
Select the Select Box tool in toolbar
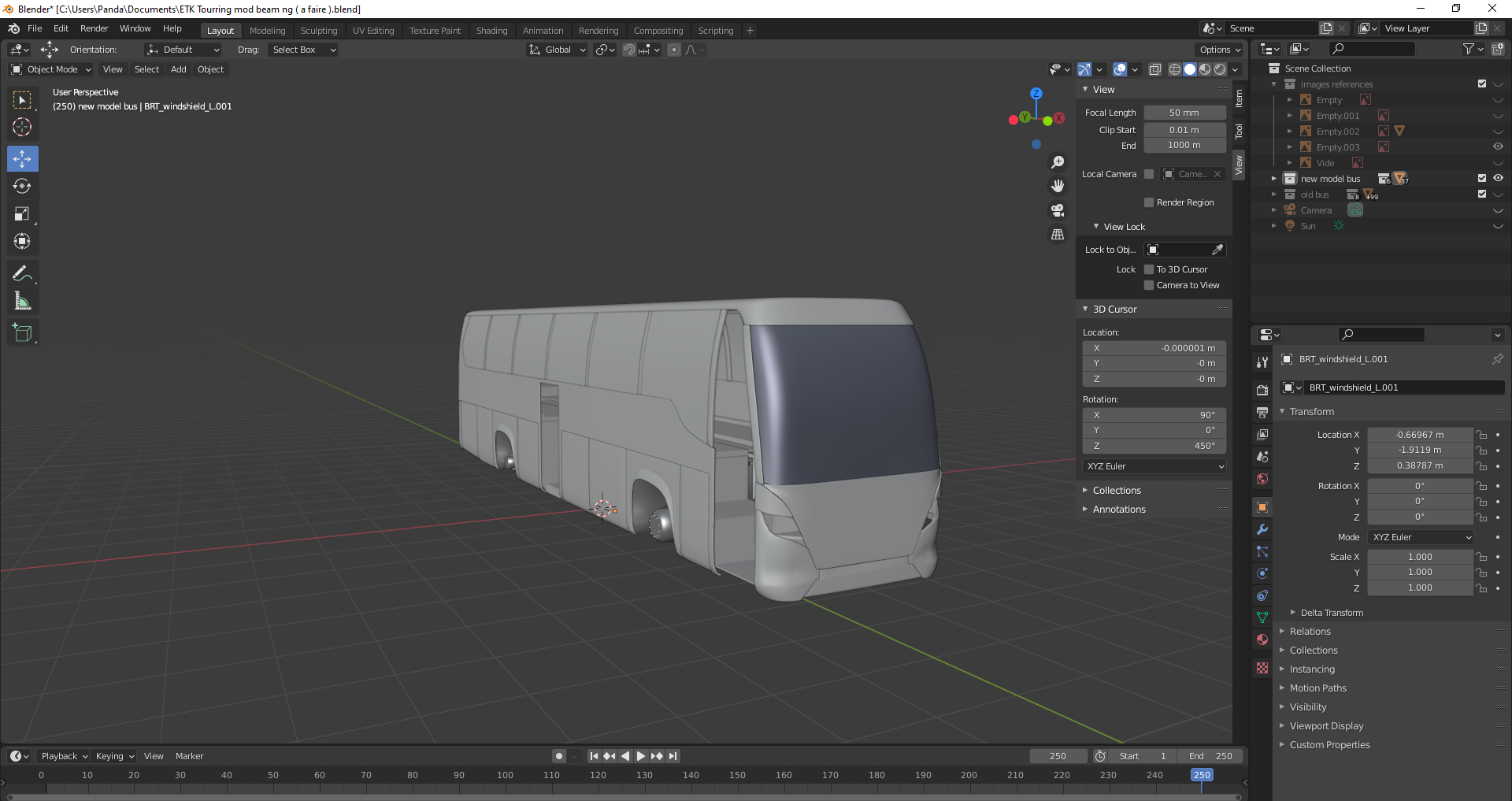tap(22, 100)
